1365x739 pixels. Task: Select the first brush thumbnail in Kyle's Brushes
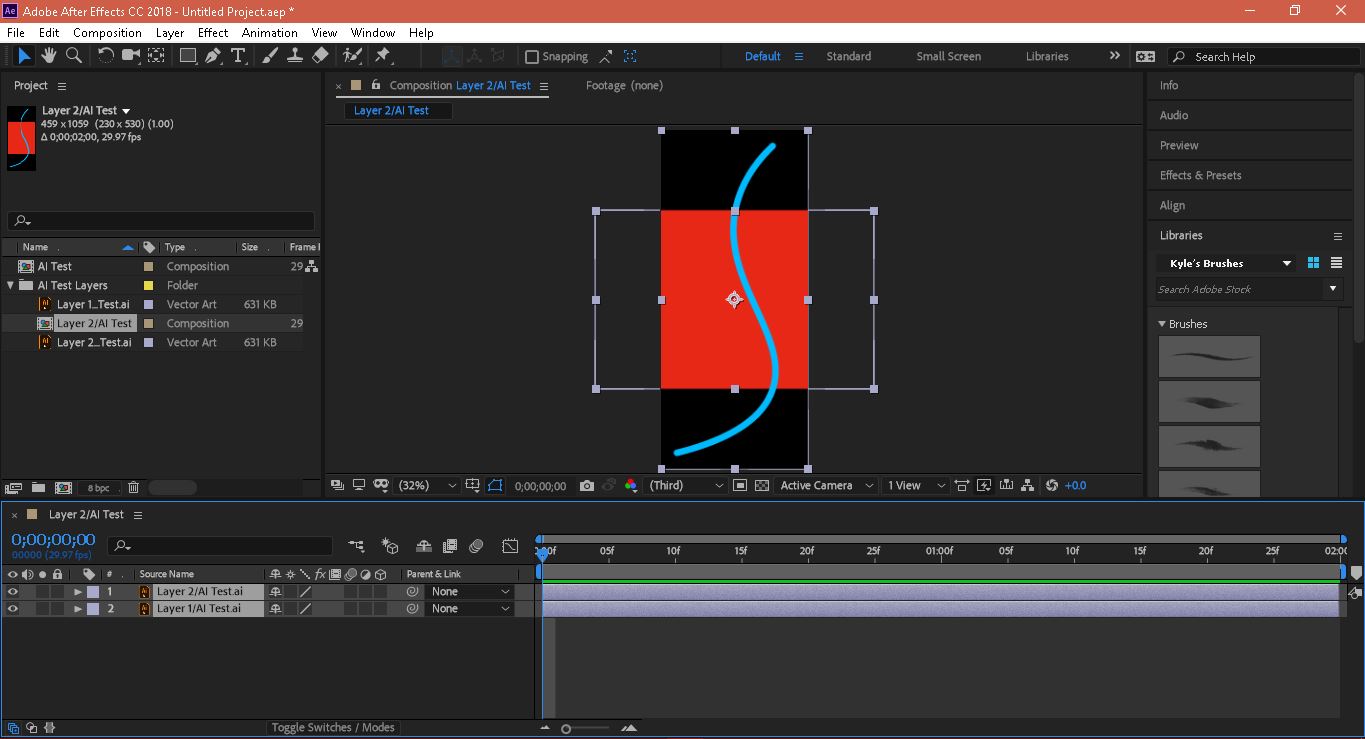point(1209,356)
